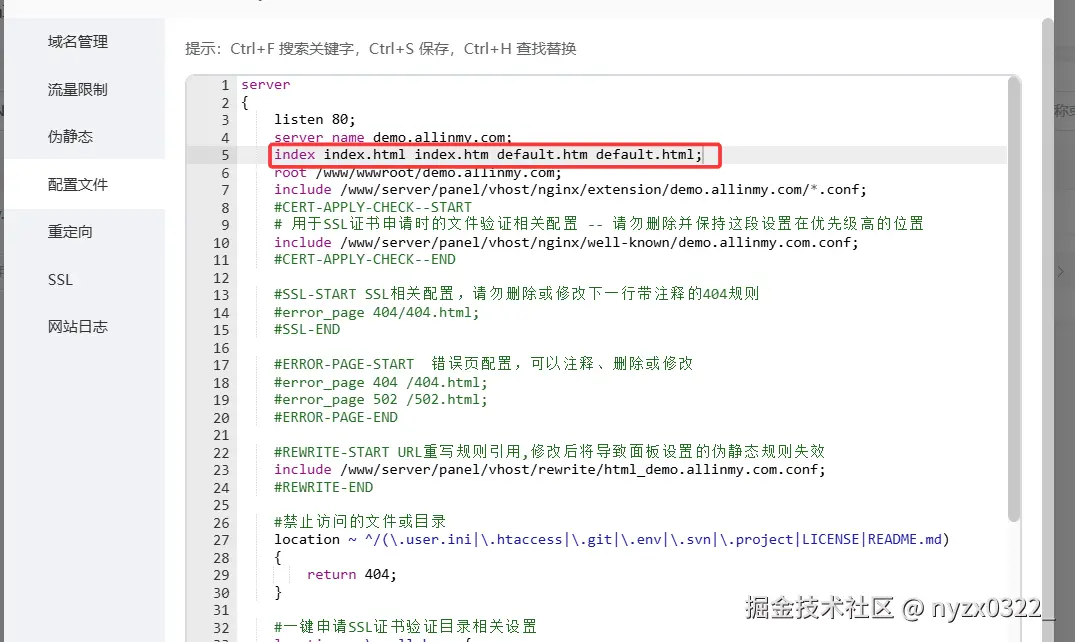1075x642 pixels.
Task: Click the Ctrl+F search hint text
Action: pyautogui.click(x=292, y=49)
